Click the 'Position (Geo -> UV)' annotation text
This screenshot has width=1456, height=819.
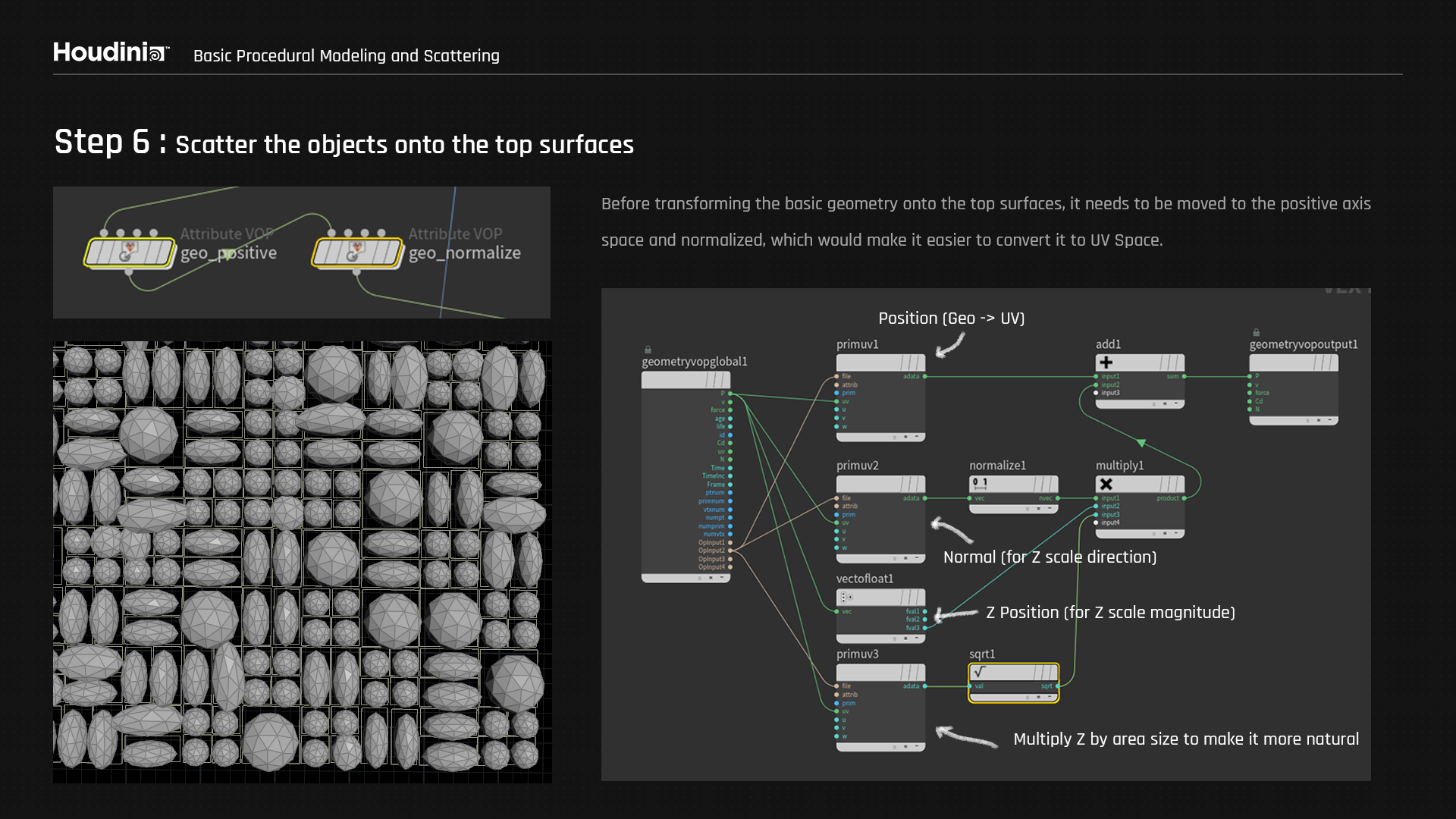pos(951,318)
